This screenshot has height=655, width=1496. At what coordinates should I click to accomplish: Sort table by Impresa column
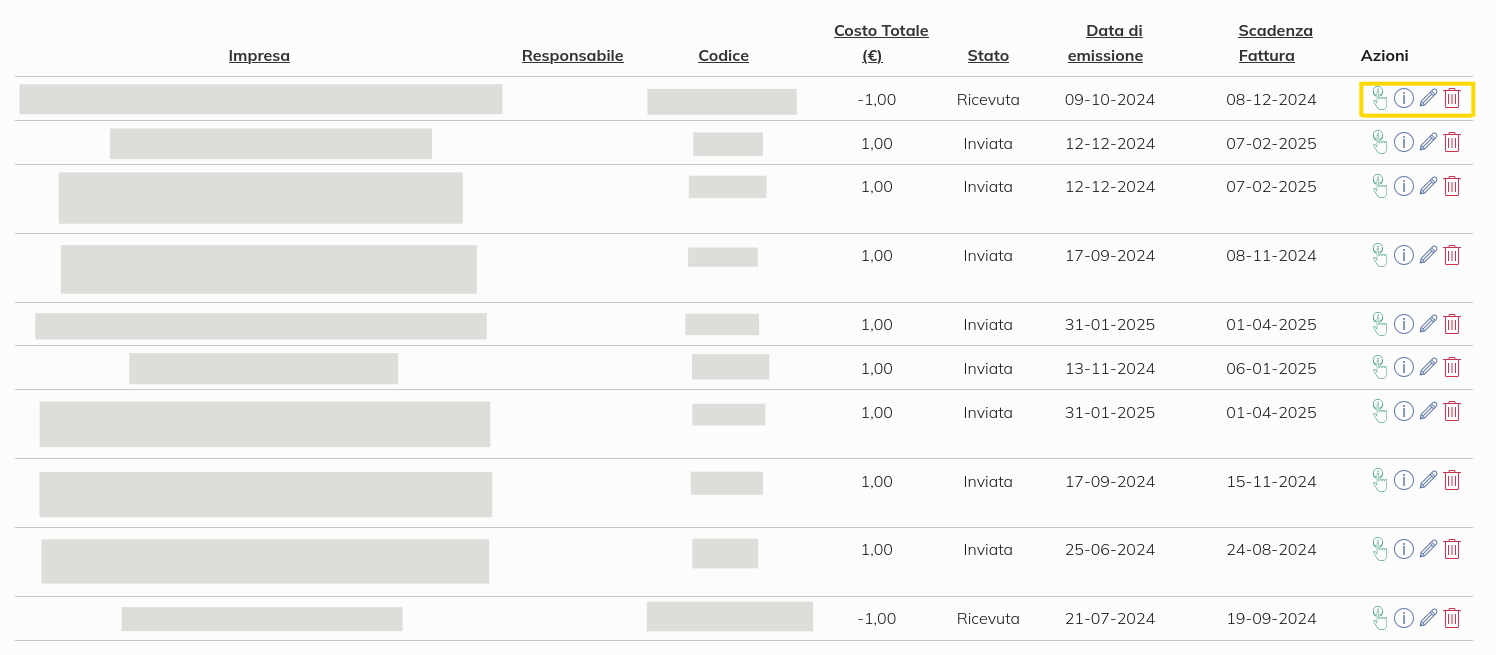coord(259,56)
